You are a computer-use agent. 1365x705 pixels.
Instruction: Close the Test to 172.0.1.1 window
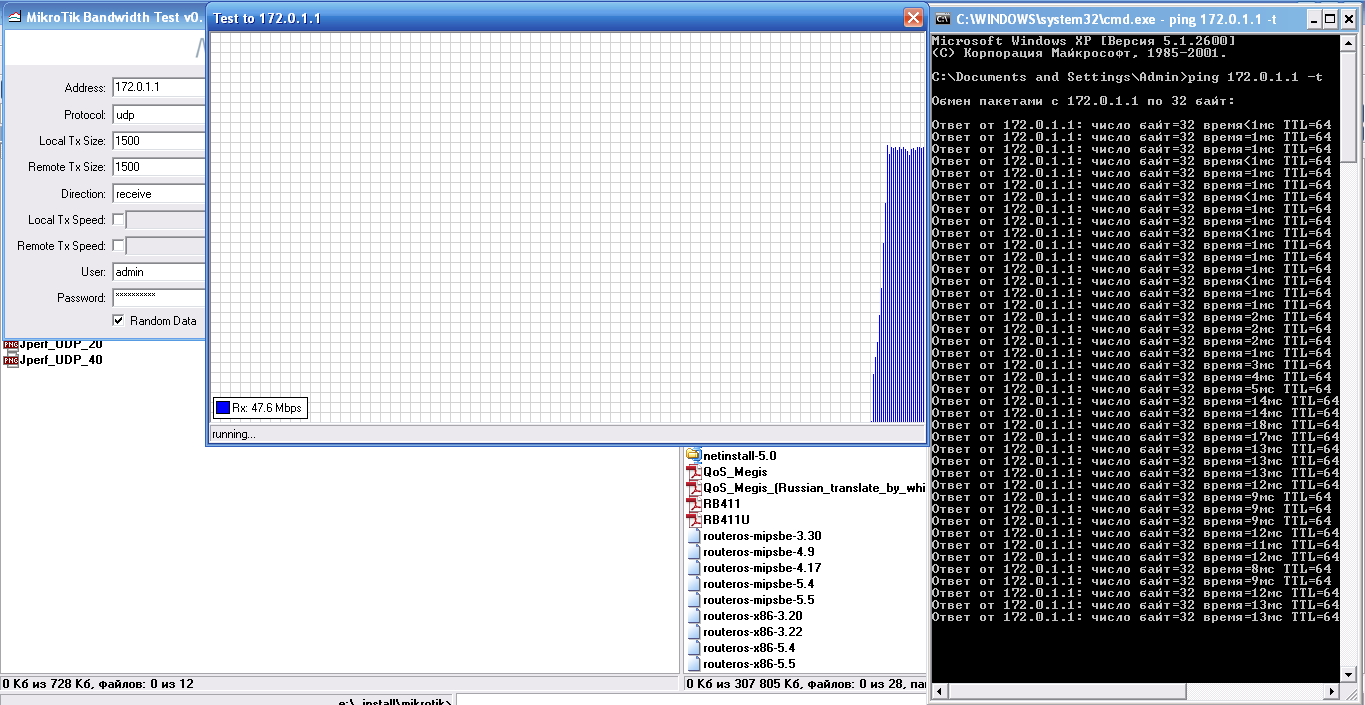912,18
